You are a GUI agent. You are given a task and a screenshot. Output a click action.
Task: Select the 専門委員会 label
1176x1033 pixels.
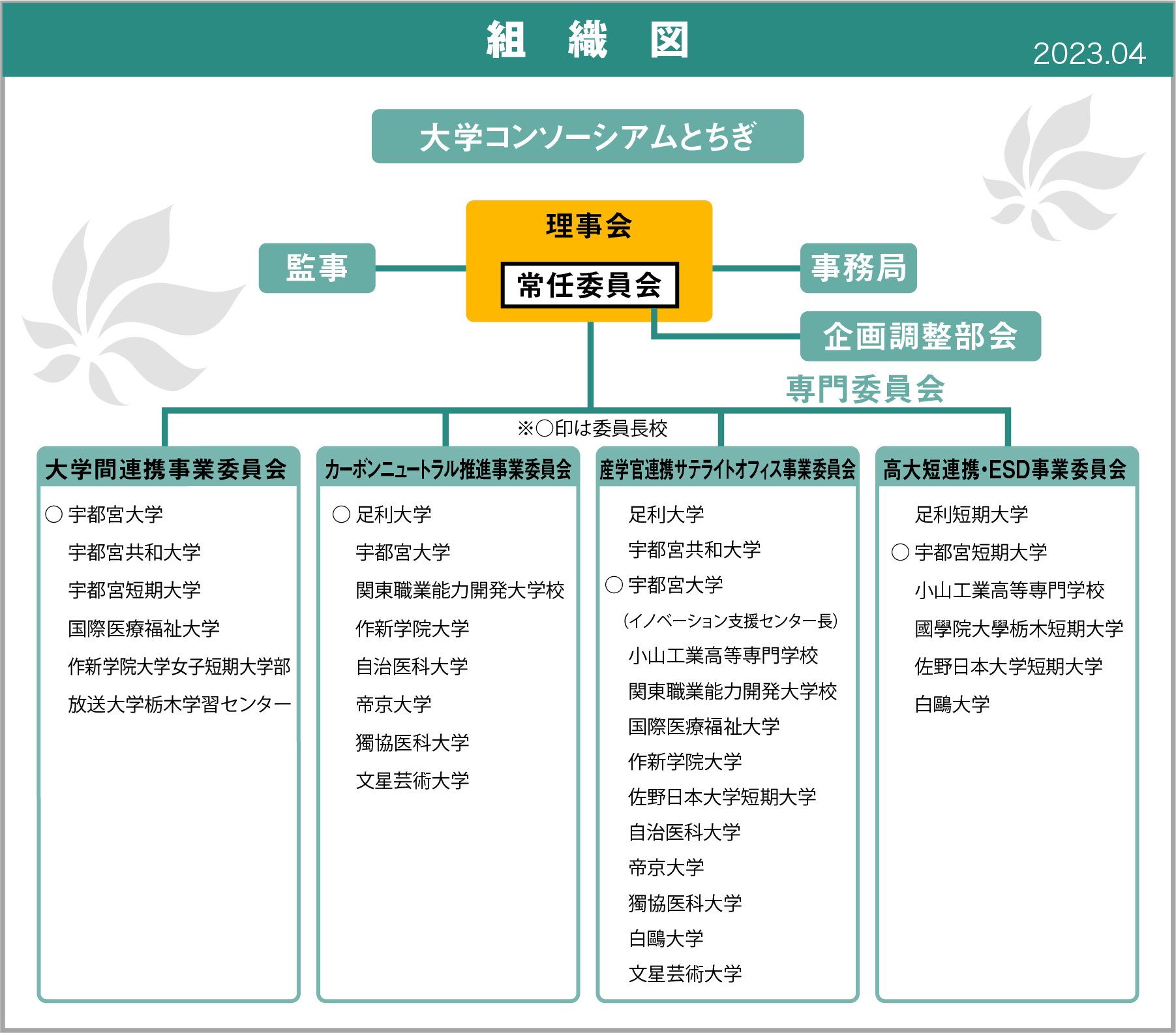pyautogui.click(x=865, y=389)
